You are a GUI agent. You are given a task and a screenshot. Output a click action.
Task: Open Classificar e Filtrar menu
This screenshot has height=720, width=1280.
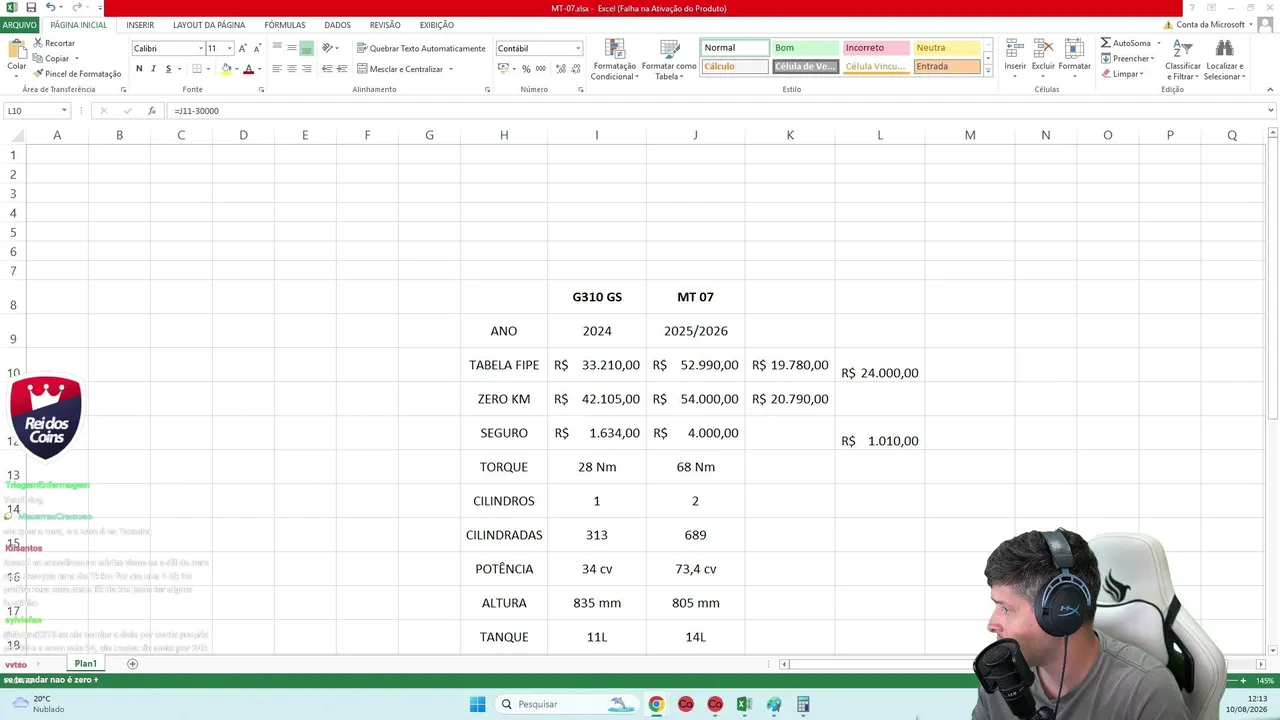coord(1183,60)
